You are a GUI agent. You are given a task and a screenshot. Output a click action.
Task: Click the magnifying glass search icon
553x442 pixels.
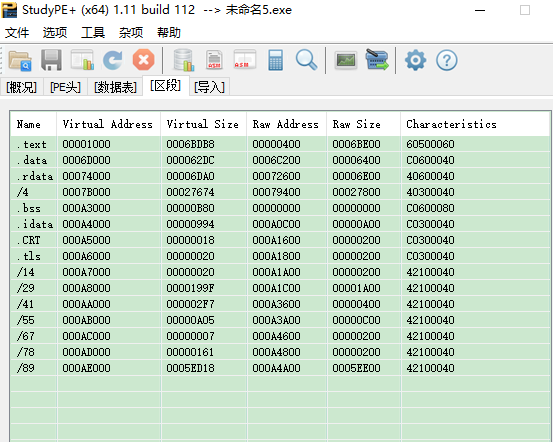tap(306, 60)
